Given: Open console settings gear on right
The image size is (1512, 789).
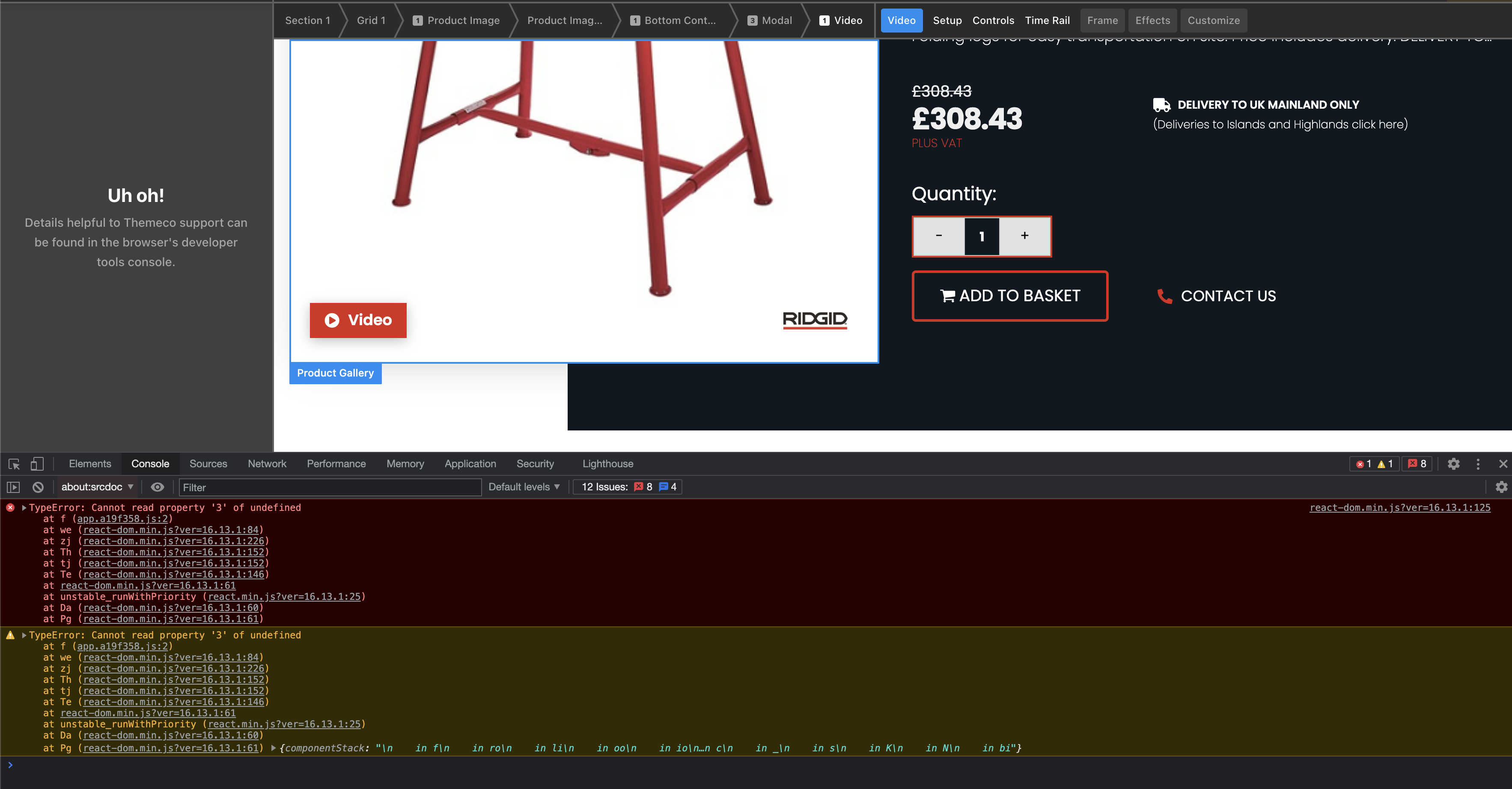Looking at the screenshot, I should click(1501, 487).
